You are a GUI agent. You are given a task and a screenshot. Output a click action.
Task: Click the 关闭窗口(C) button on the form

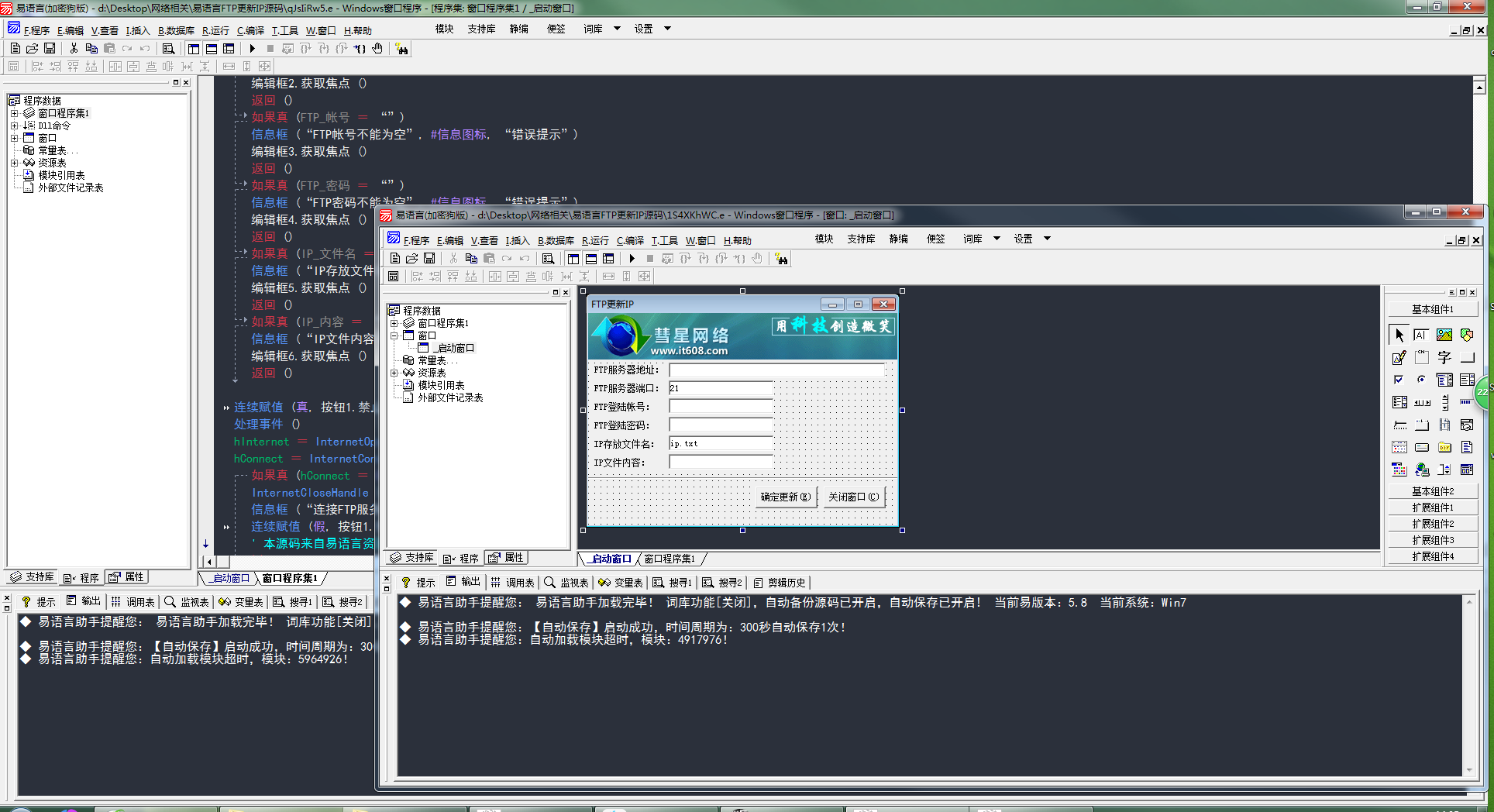853,497
